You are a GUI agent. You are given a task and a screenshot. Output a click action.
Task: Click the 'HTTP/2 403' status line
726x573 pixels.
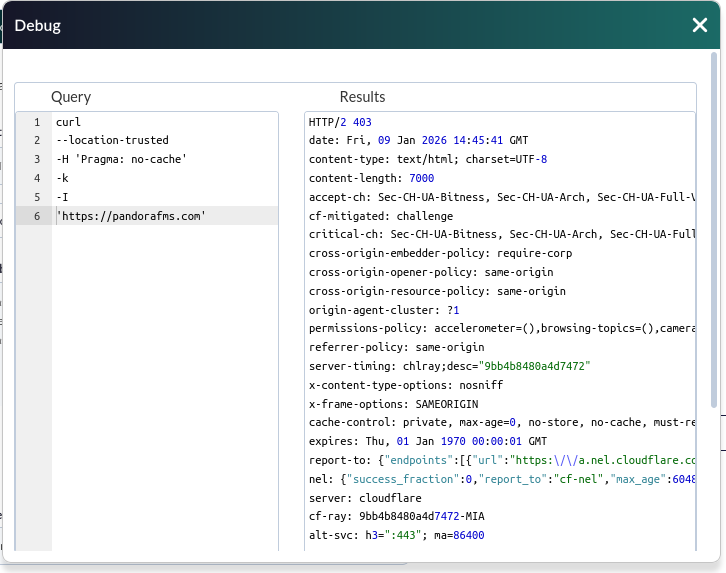point(340,122)
